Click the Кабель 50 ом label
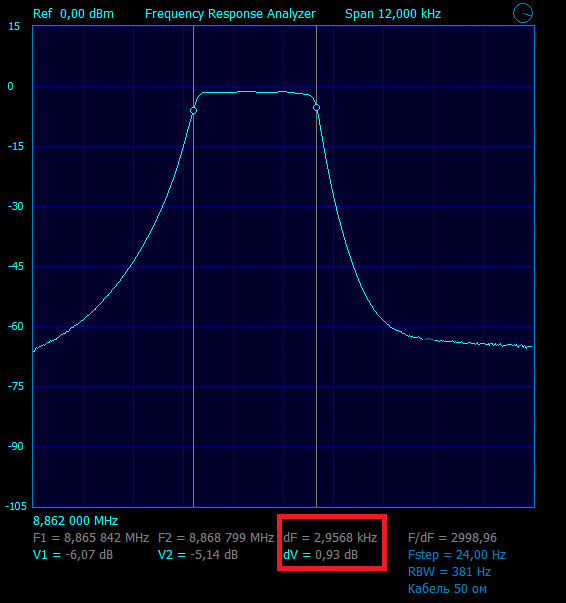This screenshot has height=603, width=566. [x=448, y=589]
